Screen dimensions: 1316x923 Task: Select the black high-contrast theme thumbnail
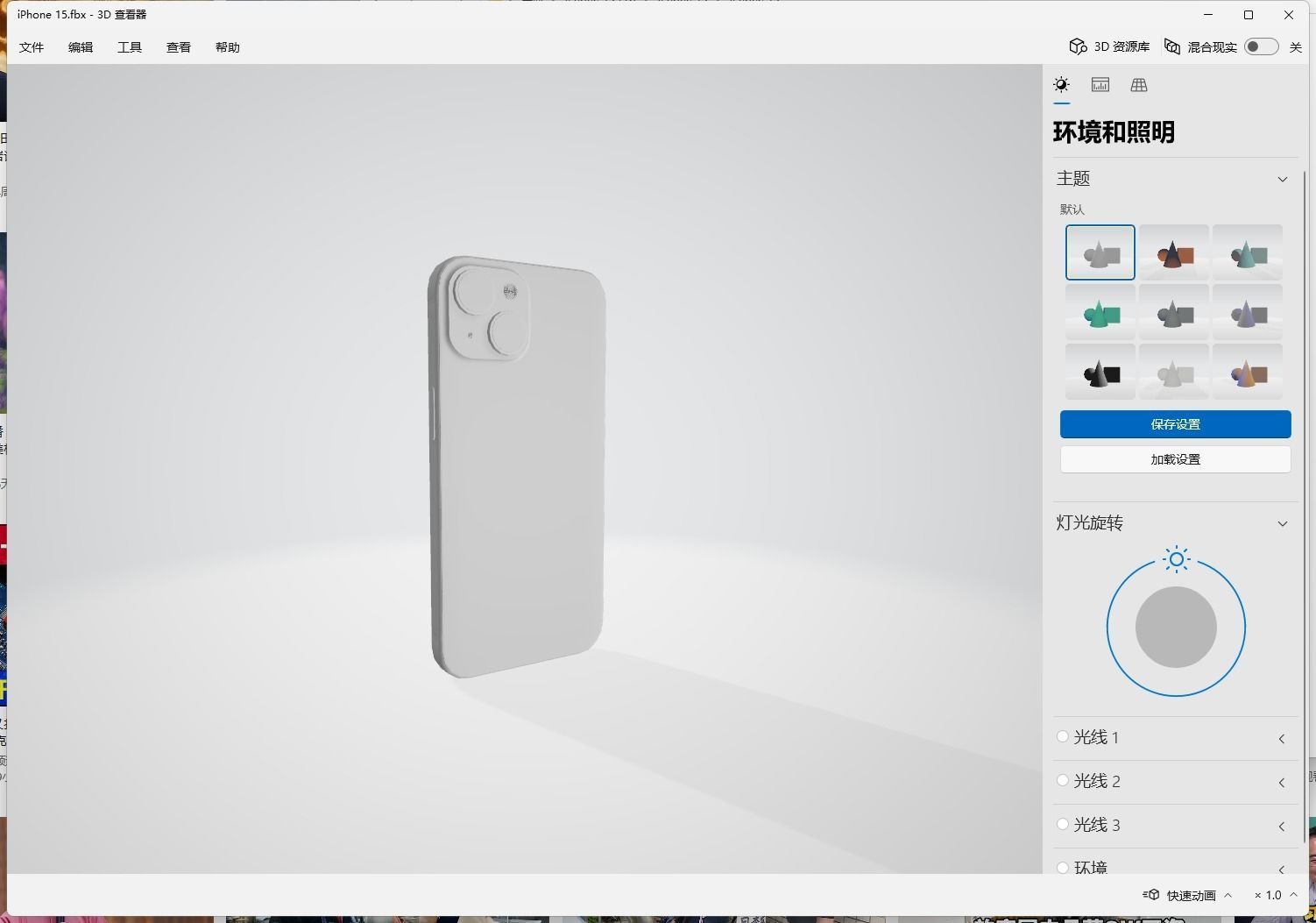(x=1100, y=372)
